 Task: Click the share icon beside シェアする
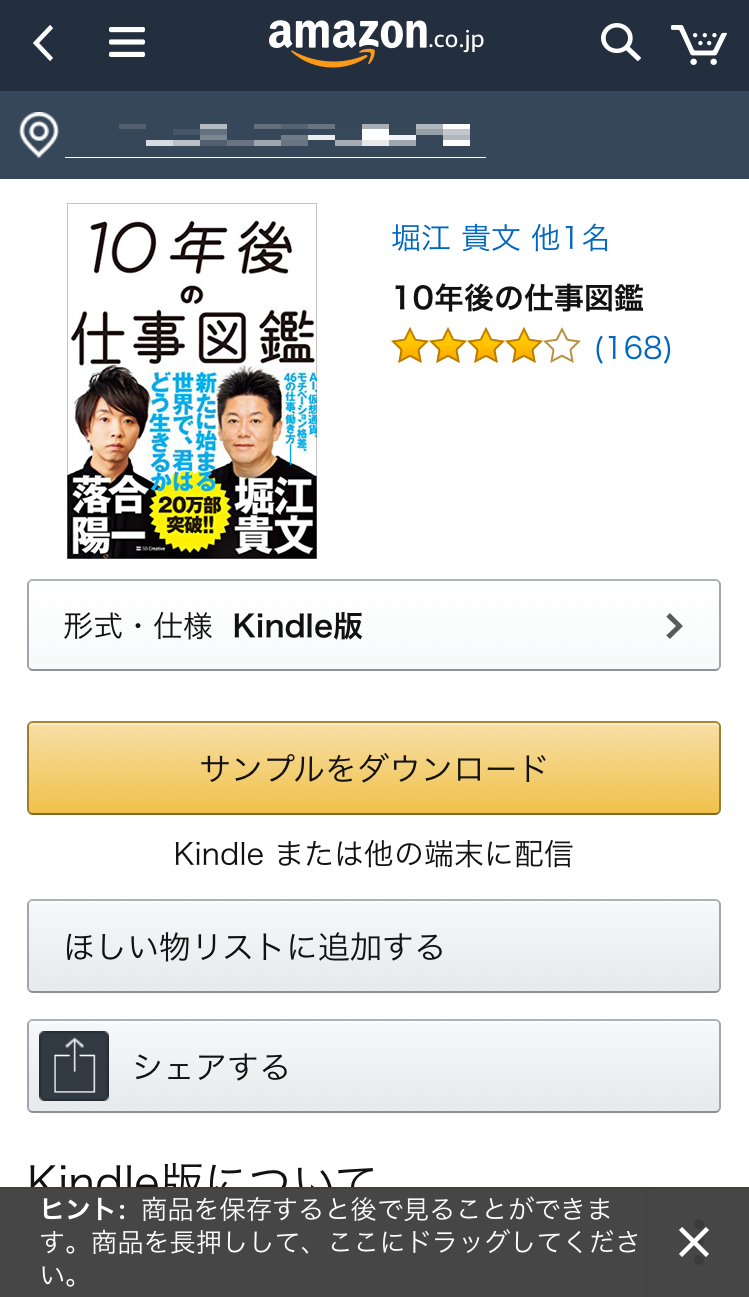tap(74, 1066)
